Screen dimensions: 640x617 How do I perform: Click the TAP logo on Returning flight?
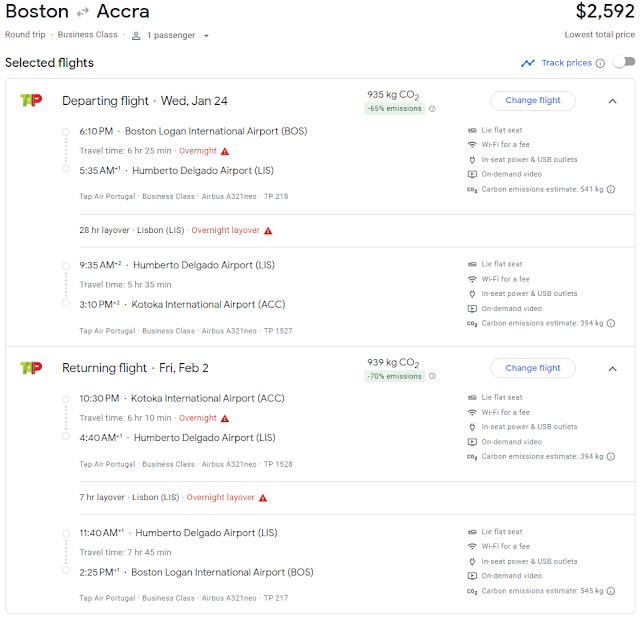[x=31, y=368]
